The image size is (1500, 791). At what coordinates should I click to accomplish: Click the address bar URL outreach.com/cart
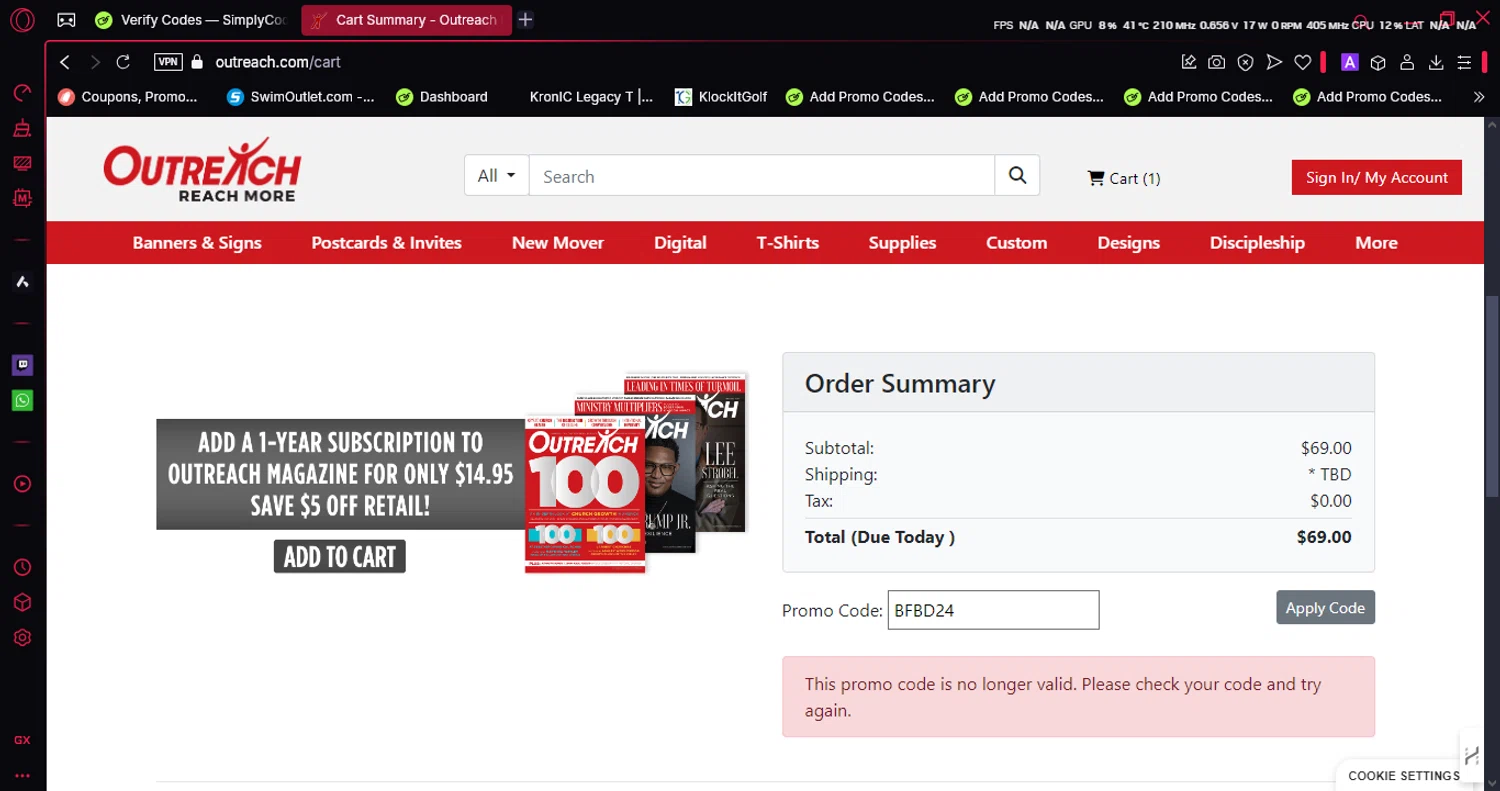point(278,62)
